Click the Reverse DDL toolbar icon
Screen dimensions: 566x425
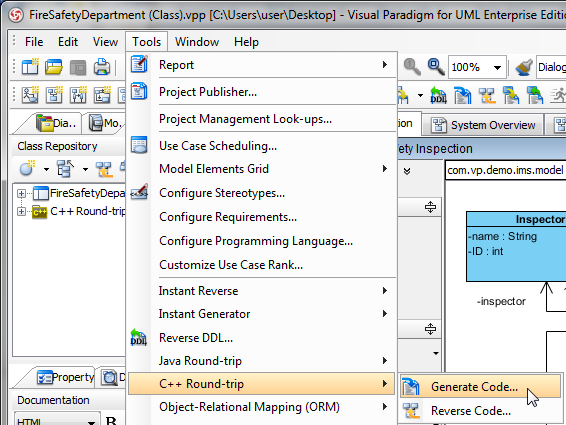click(x=438, y=95)
